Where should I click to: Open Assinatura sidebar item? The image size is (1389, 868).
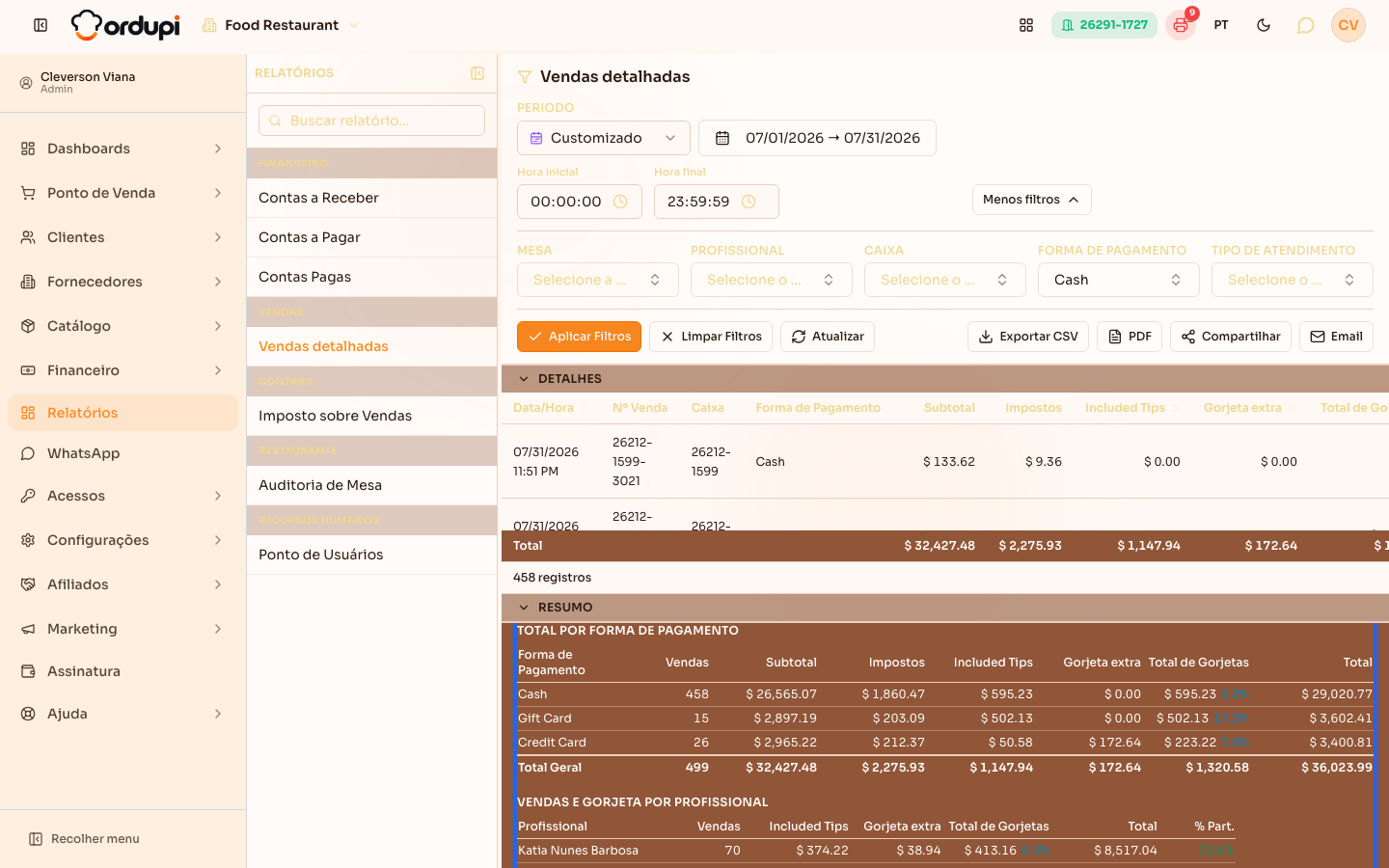(x=123, y=671)
